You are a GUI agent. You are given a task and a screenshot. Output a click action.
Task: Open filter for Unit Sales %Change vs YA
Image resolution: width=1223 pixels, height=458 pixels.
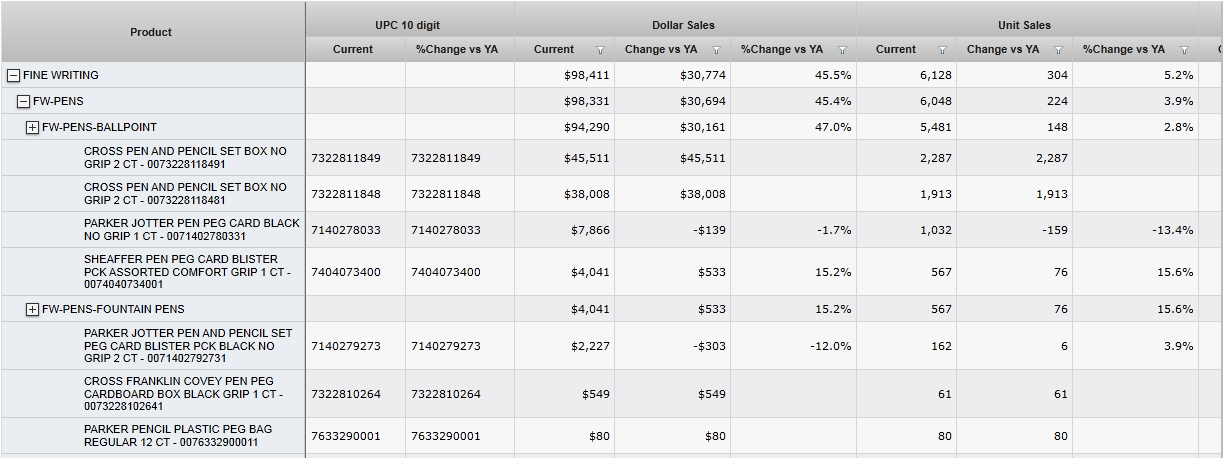(1184, 50)
